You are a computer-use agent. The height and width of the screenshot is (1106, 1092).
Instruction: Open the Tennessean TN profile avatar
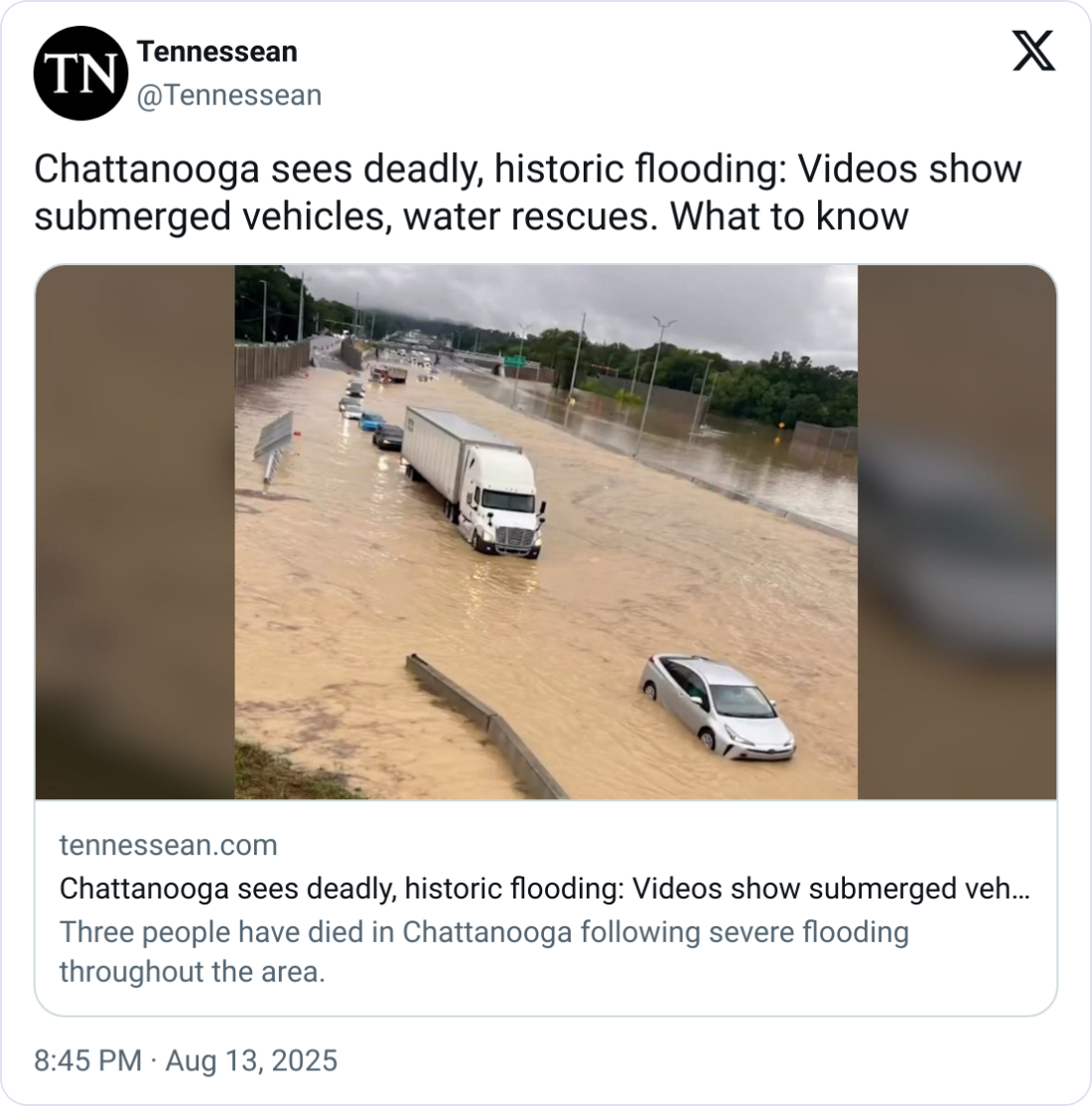coord(80,73)
